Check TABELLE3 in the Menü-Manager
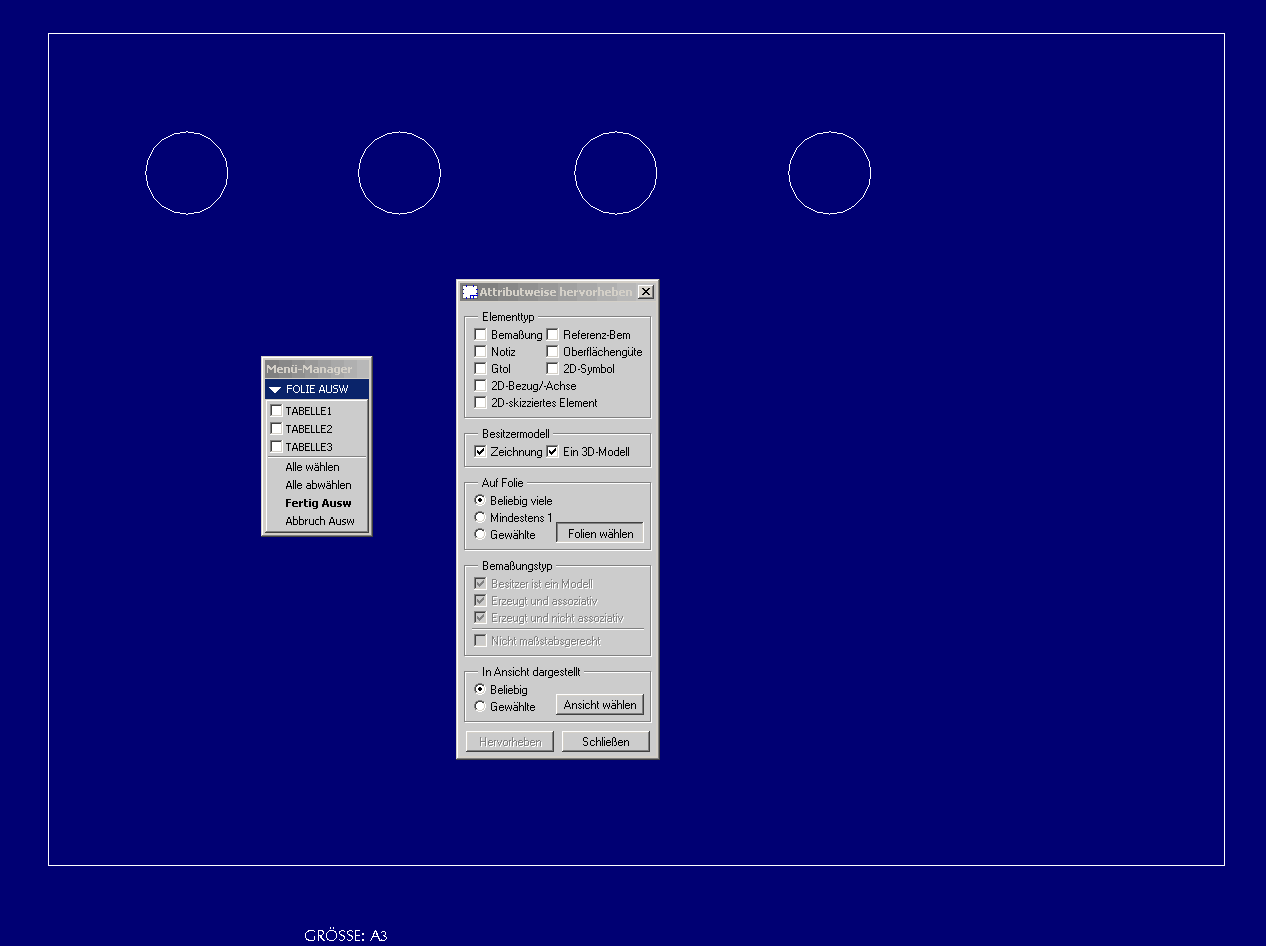Image resolution: width=1266 pixels, height=946 pixels. tap(276, 447)
